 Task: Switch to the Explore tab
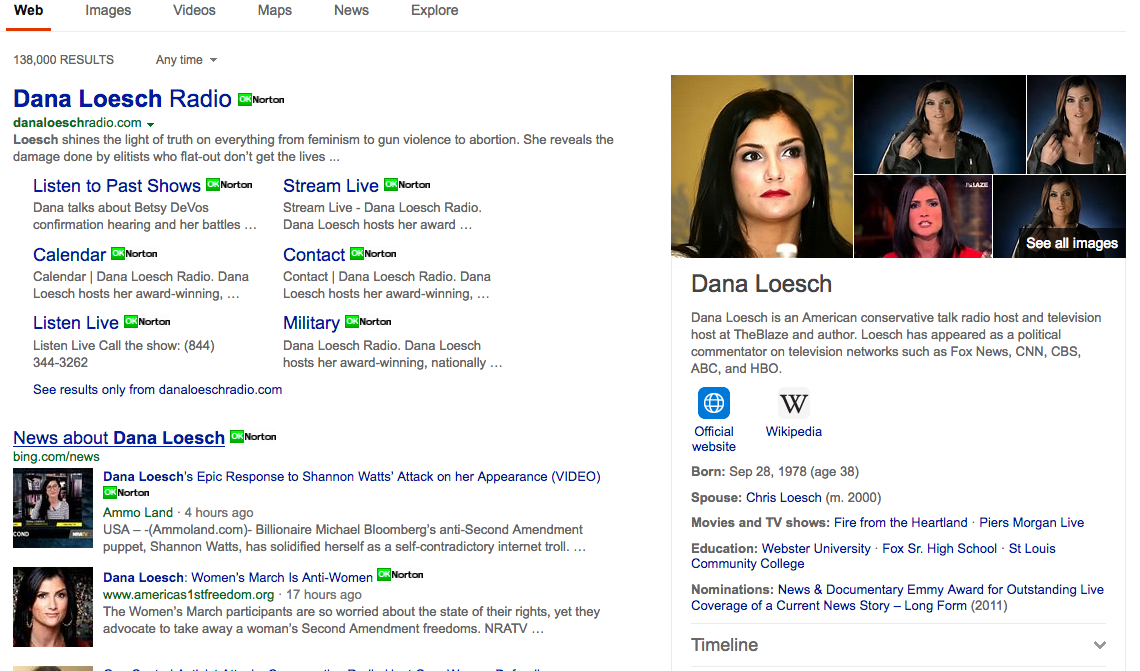coord(435,10)
